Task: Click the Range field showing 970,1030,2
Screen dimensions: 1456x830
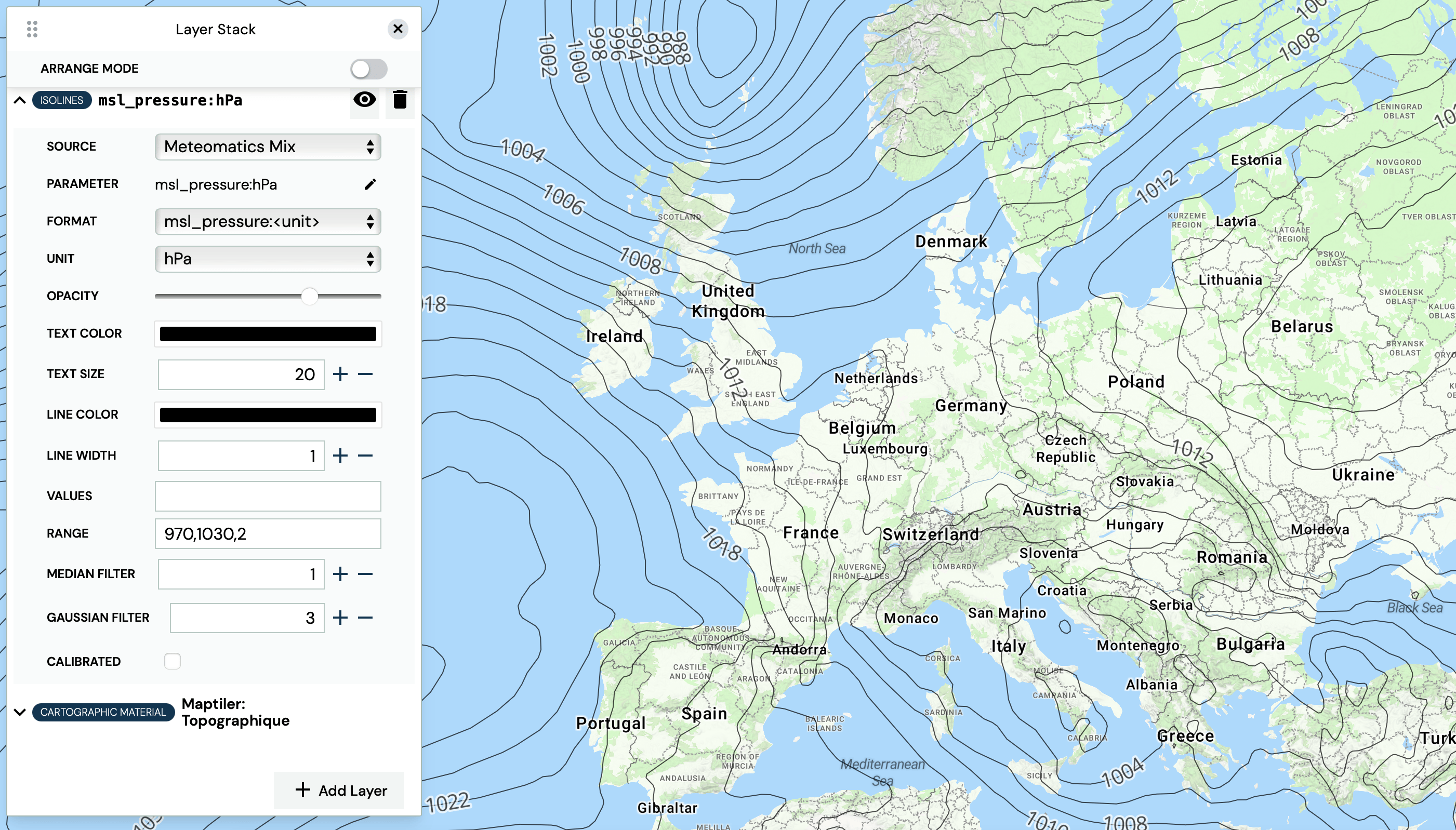Action: point(268,533)
